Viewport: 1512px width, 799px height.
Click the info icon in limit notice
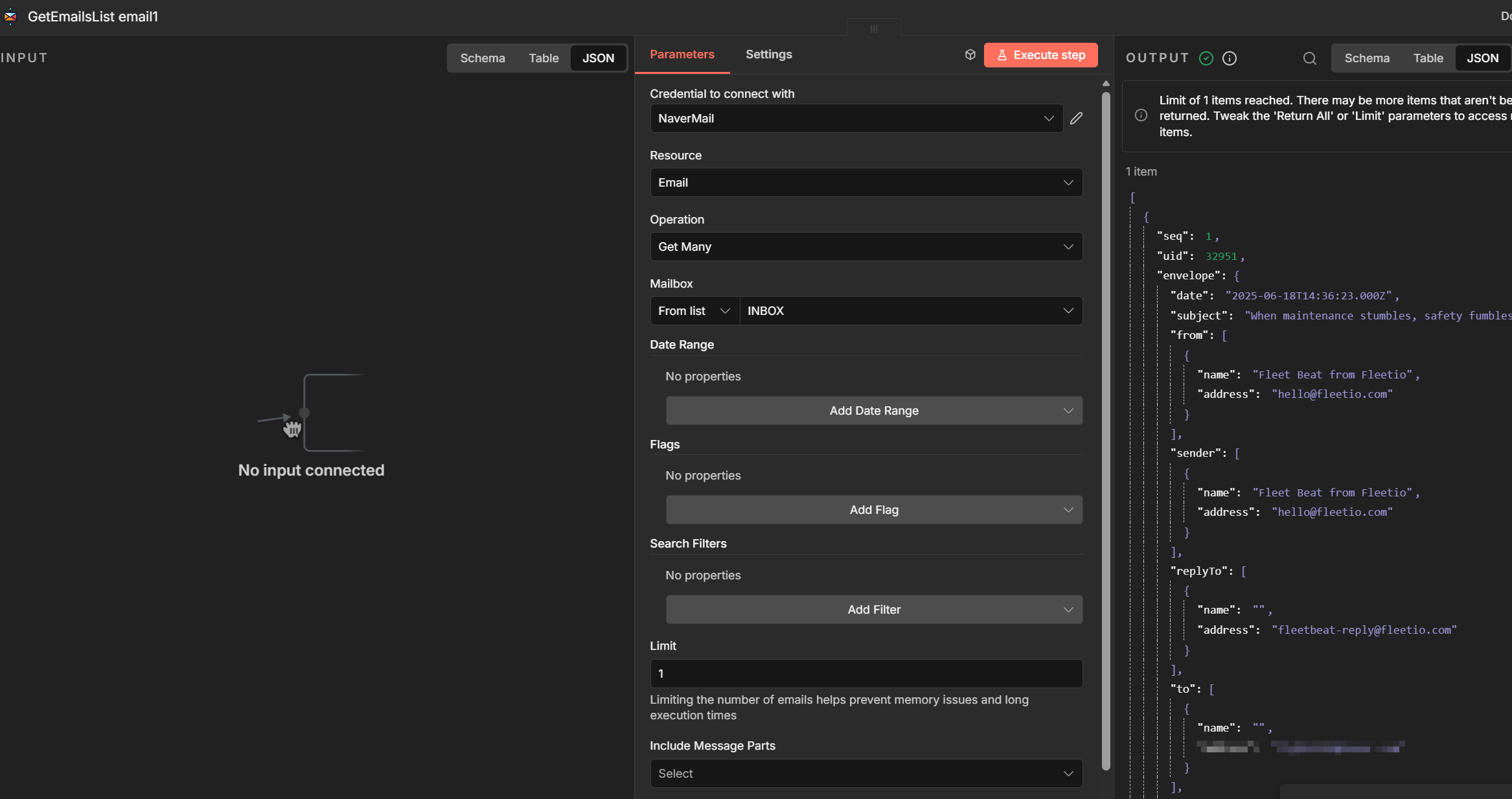pyautogui.click(x=1141, y=115)
